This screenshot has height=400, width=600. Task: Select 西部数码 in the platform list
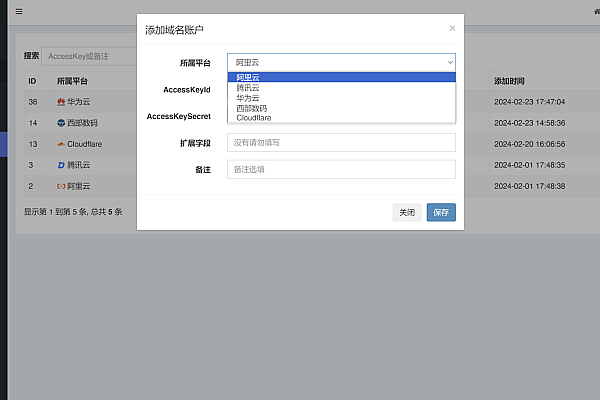pyautogui.click(x=342, y=108)
